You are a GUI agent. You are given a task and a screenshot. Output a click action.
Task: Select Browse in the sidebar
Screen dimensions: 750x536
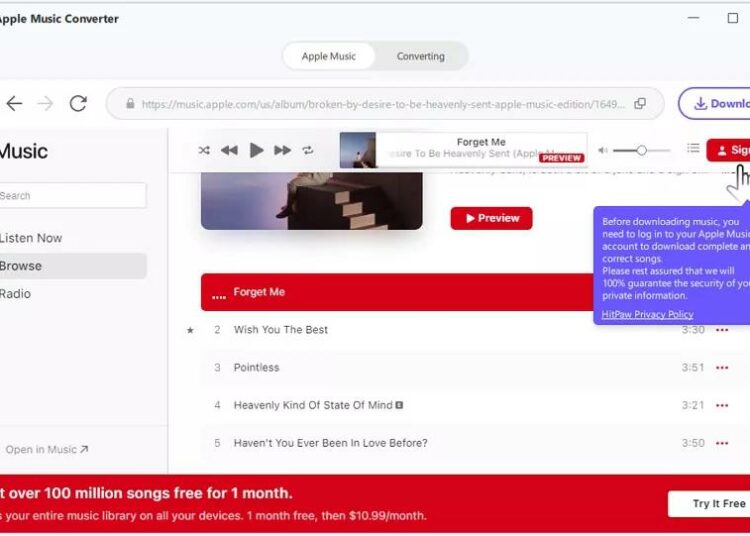73,266
